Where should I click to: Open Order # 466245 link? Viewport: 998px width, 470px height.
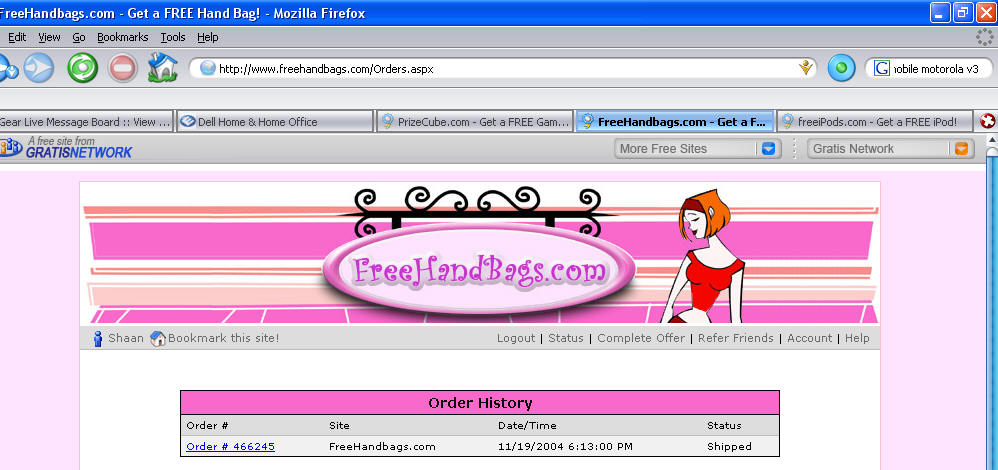(x=230, y=446)
